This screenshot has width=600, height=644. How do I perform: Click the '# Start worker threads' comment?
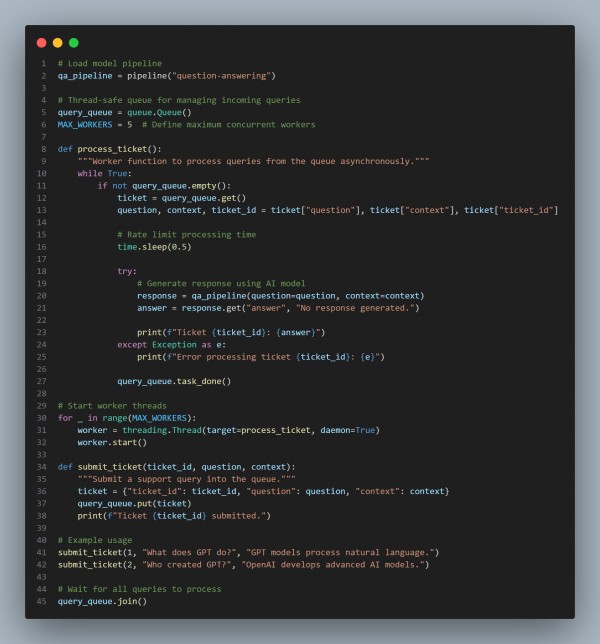(112, 406)
